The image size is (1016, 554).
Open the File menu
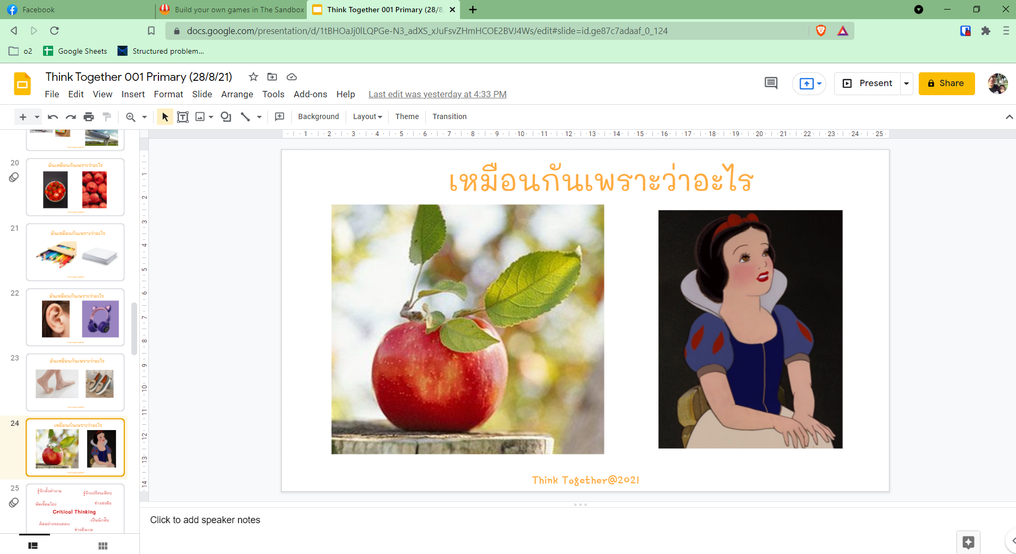point(52,94)
